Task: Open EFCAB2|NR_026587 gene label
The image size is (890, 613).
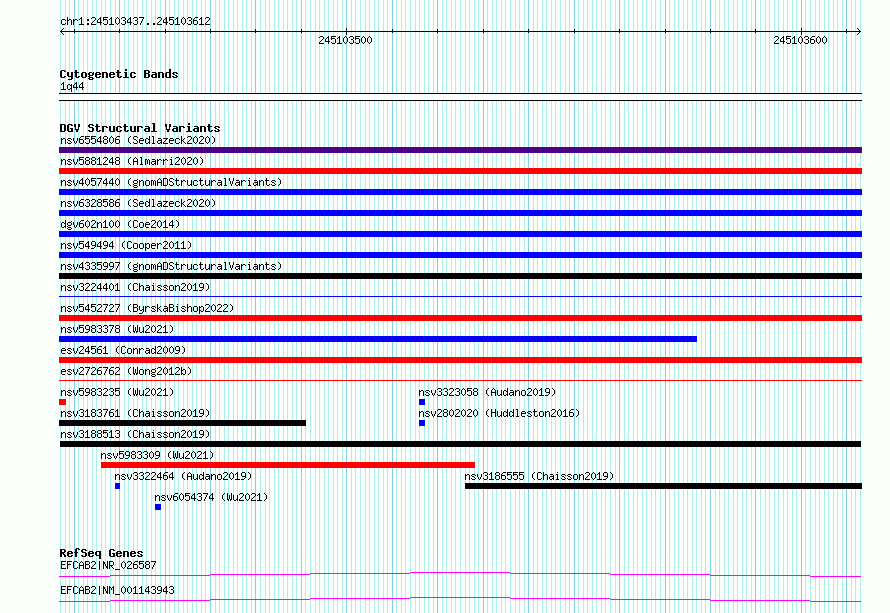Action: (x=108, y=565)
